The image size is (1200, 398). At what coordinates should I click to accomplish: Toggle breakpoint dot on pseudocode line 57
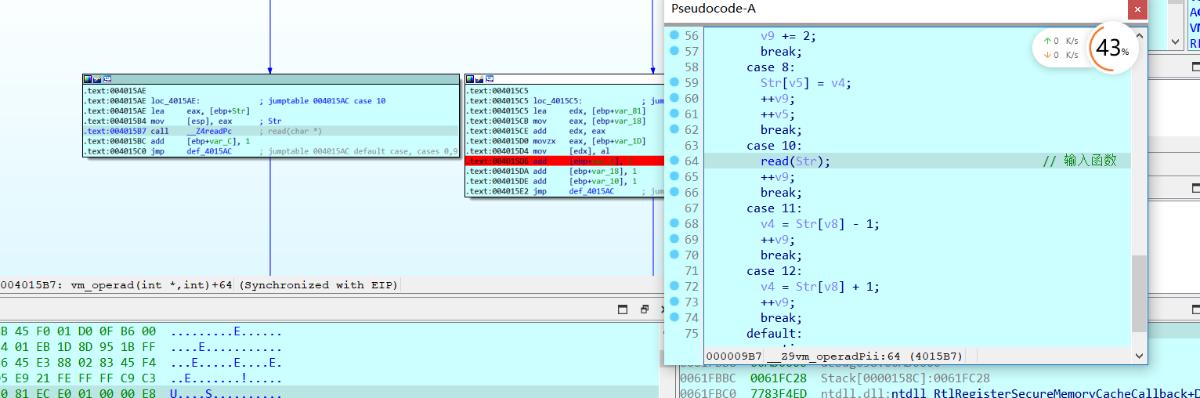pos(675,51)
